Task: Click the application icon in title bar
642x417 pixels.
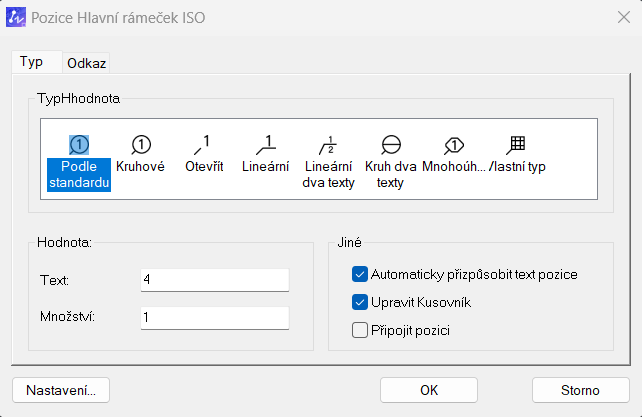Action: [17, 18]
